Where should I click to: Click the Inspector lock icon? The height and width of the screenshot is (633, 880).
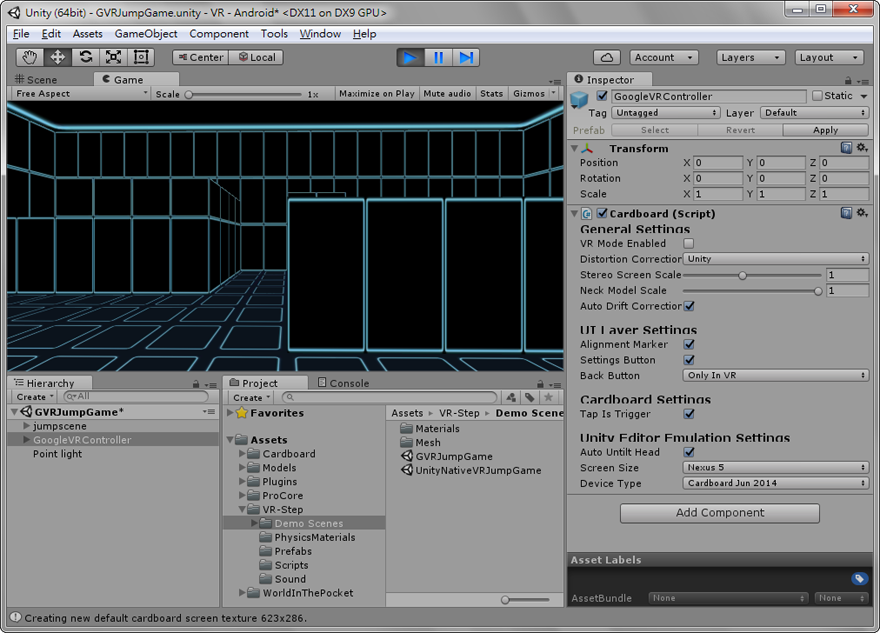pyautogui.click(x=848, y=81)
